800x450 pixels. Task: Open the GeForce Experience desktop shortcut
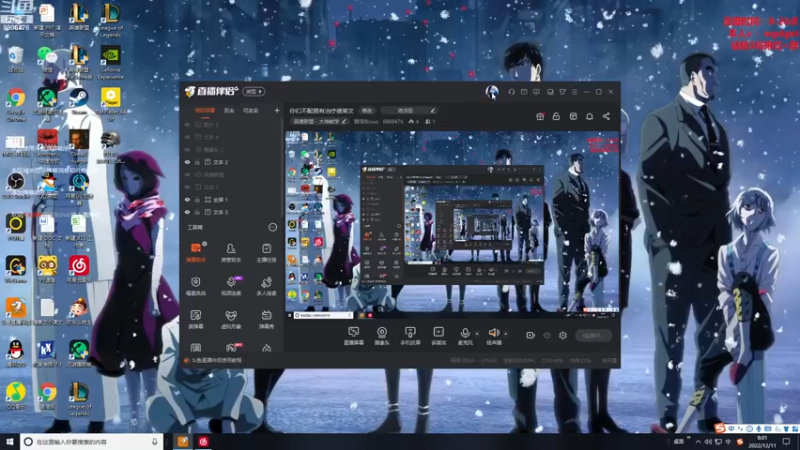(111, 63)
